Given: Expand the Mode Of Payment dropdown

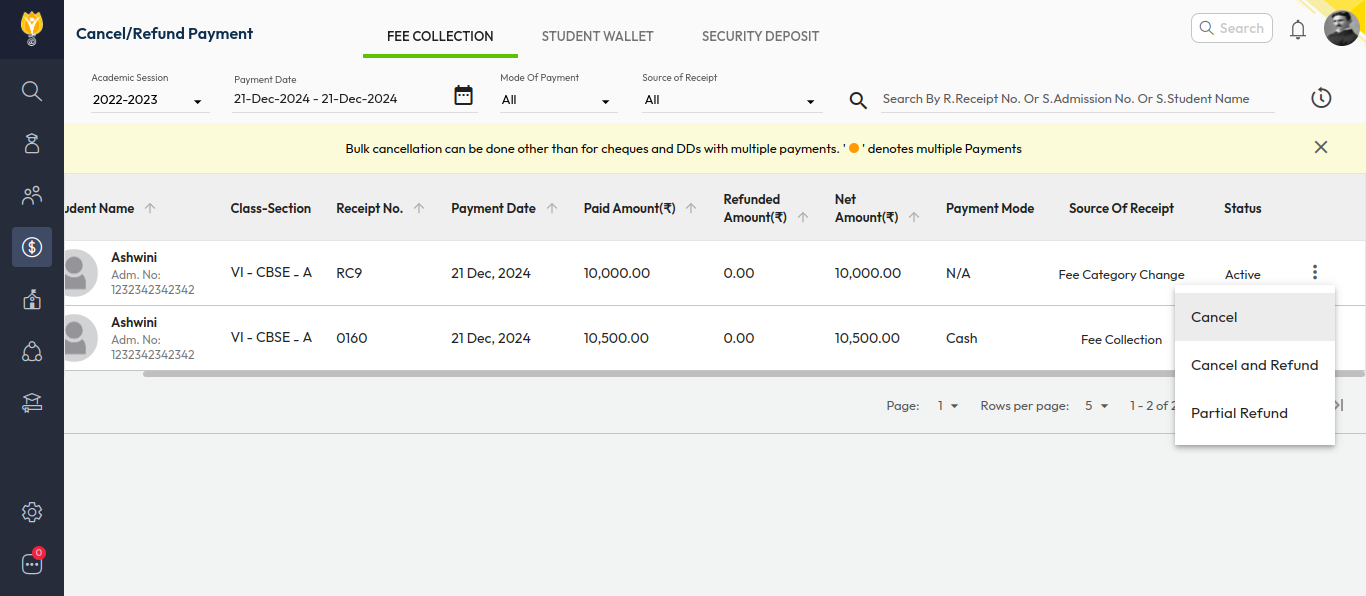Looking at the screenshot, I should (x=557, y=100).
